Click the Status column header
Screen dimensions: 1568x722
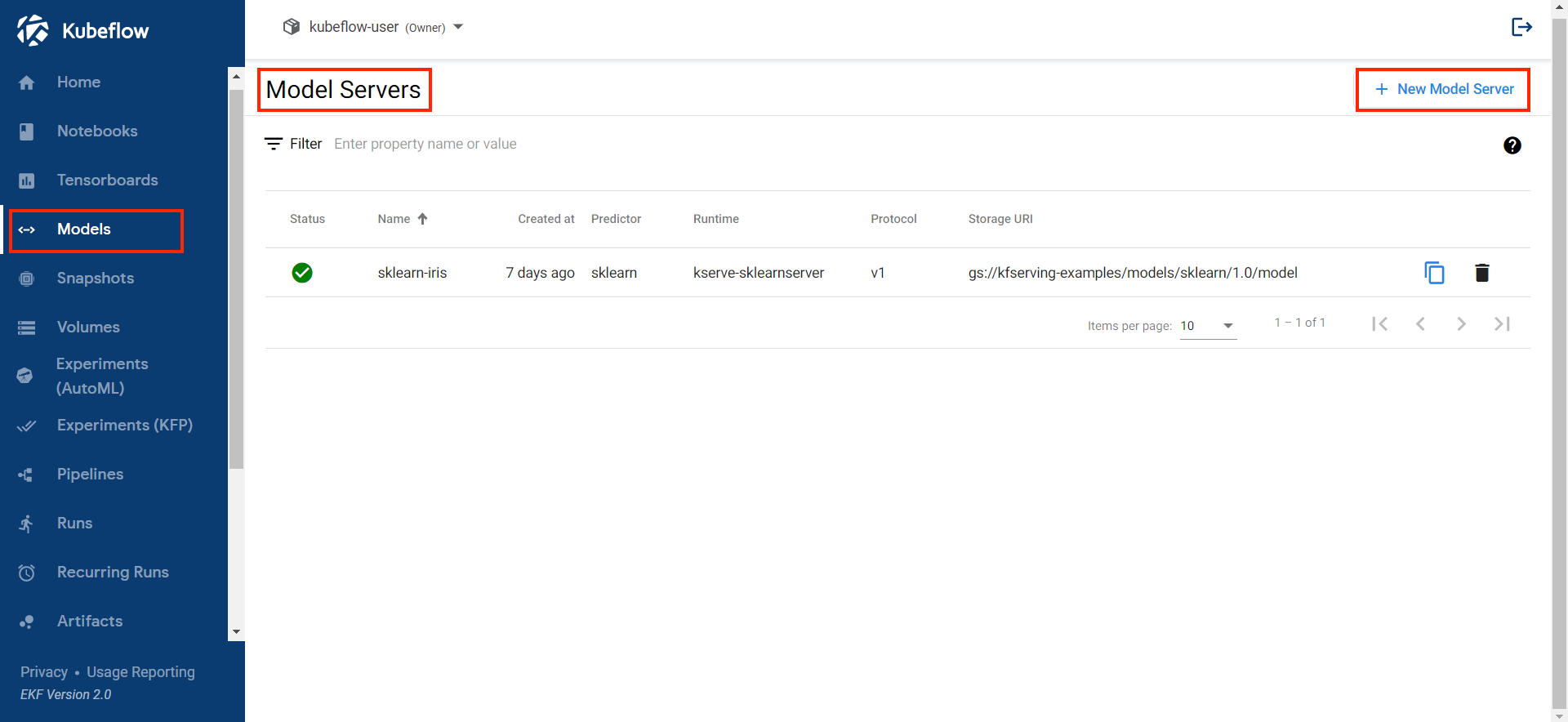[307, 219]
